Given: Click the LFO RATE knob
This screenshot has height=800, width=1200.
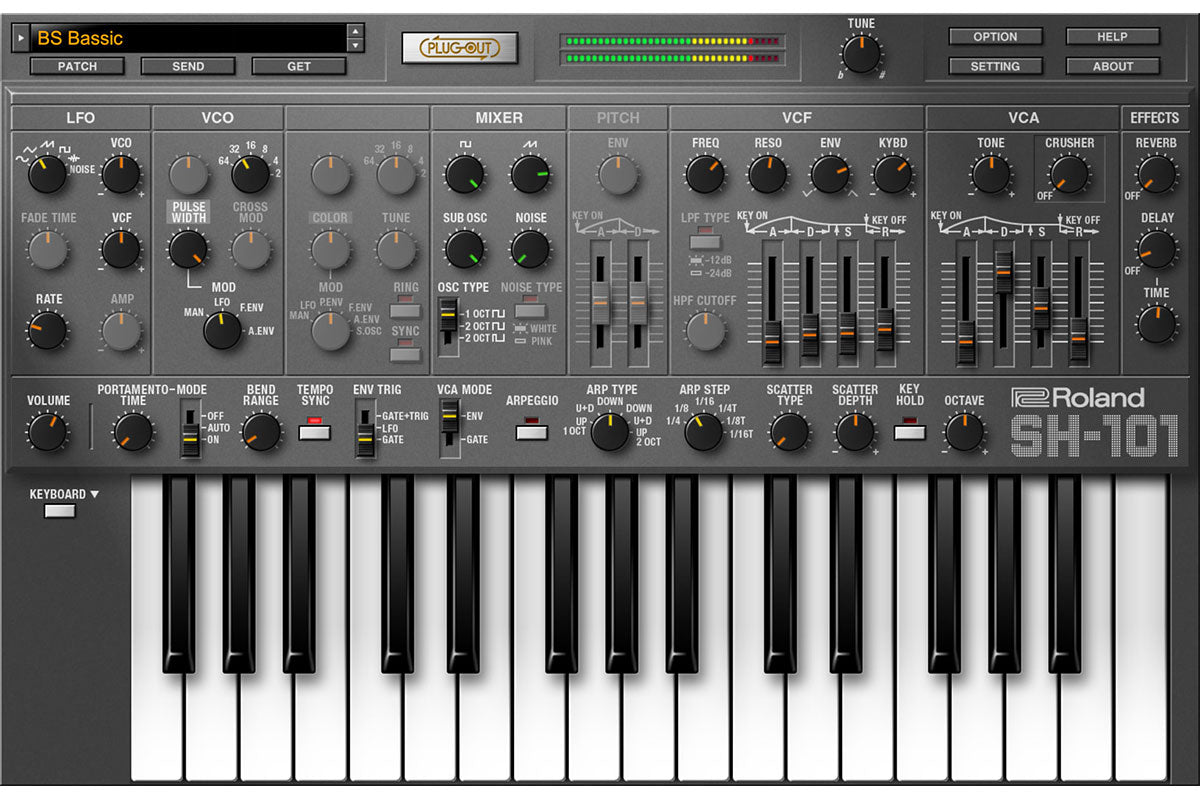Looking at the screenshot, I should coord(47,330).
